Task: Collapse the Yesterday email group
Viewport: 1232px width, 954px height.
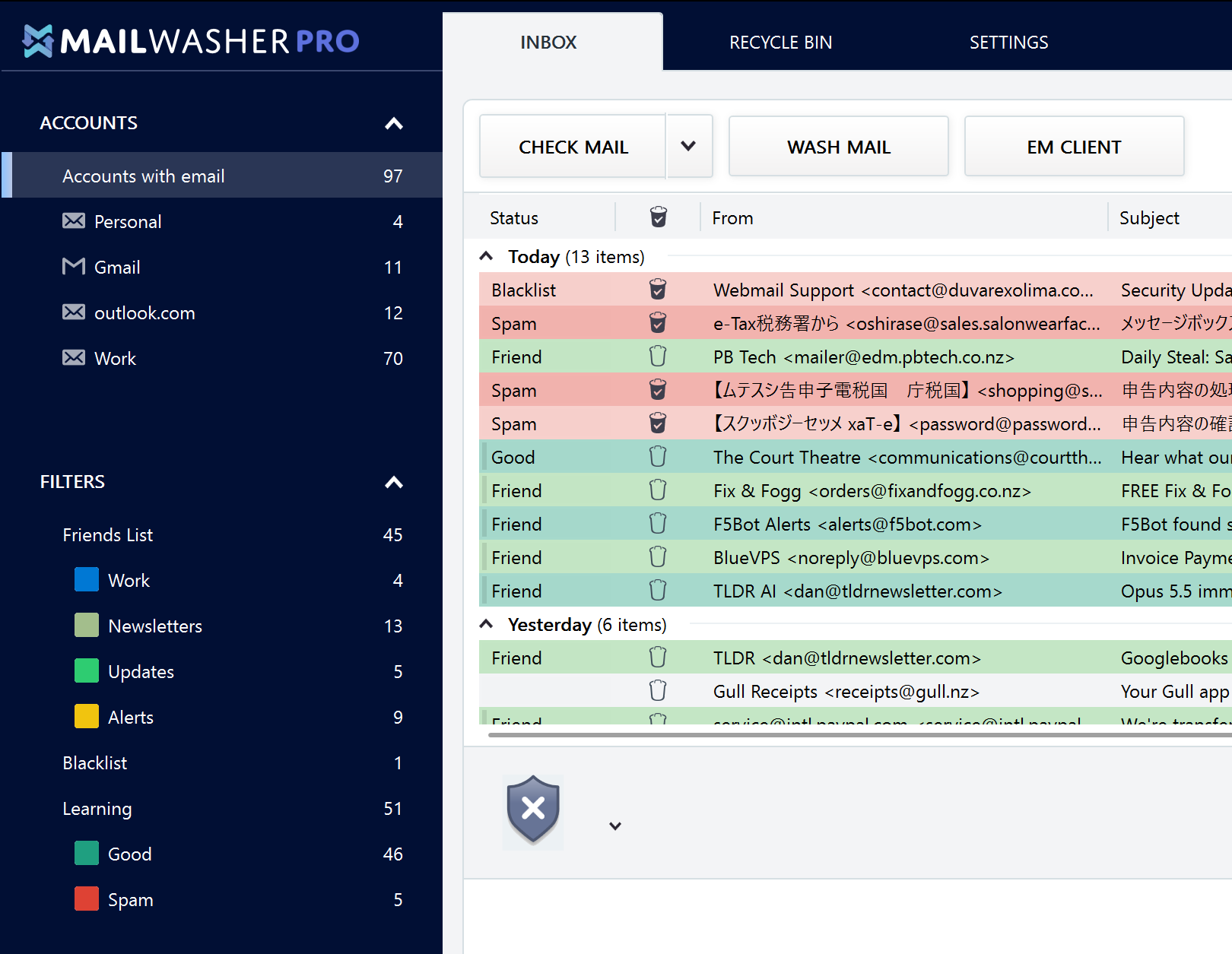Action: click(x=487, y=625)
